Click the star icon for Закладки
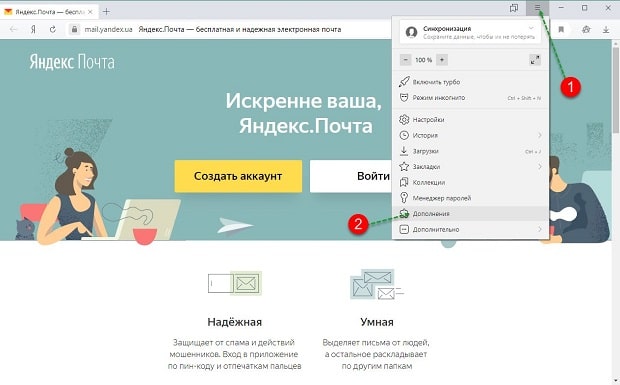Screen dimensions: 620x385 404,166
